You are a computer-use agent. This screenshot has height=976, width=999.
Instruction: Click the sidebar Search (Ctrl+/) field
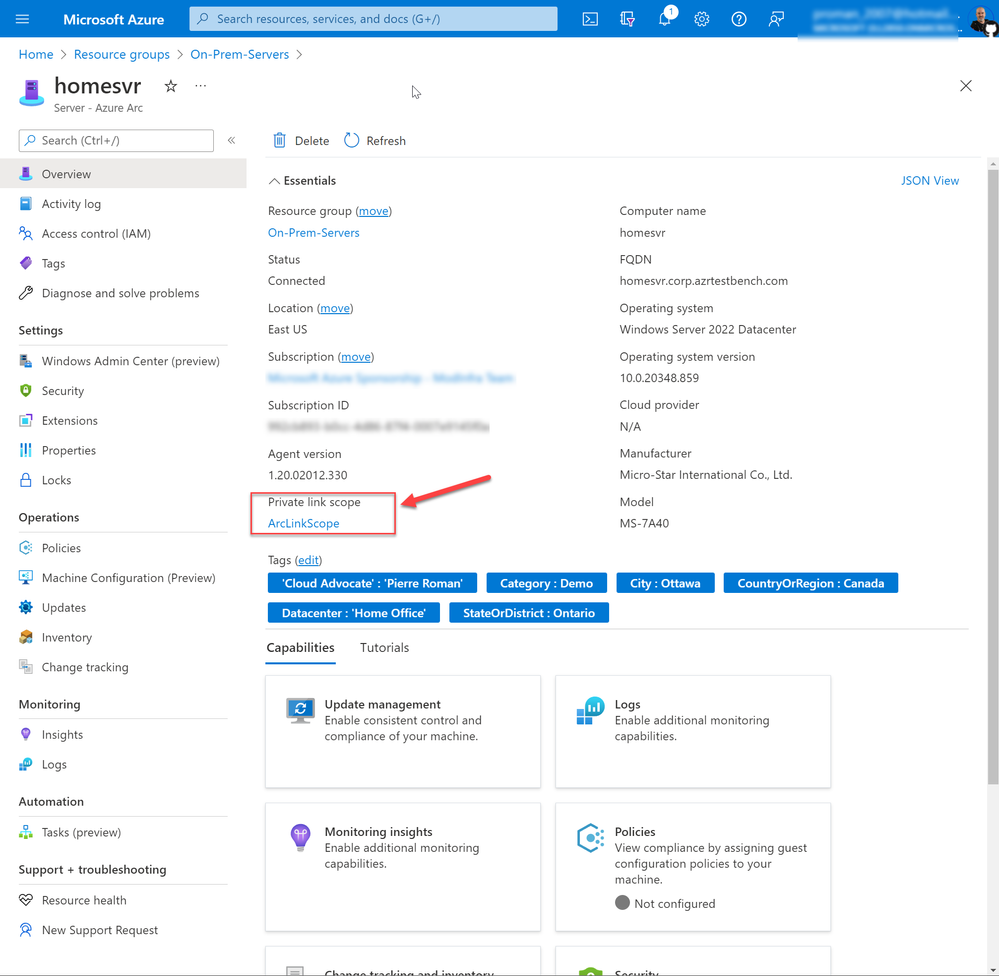[x=116, y=141]
